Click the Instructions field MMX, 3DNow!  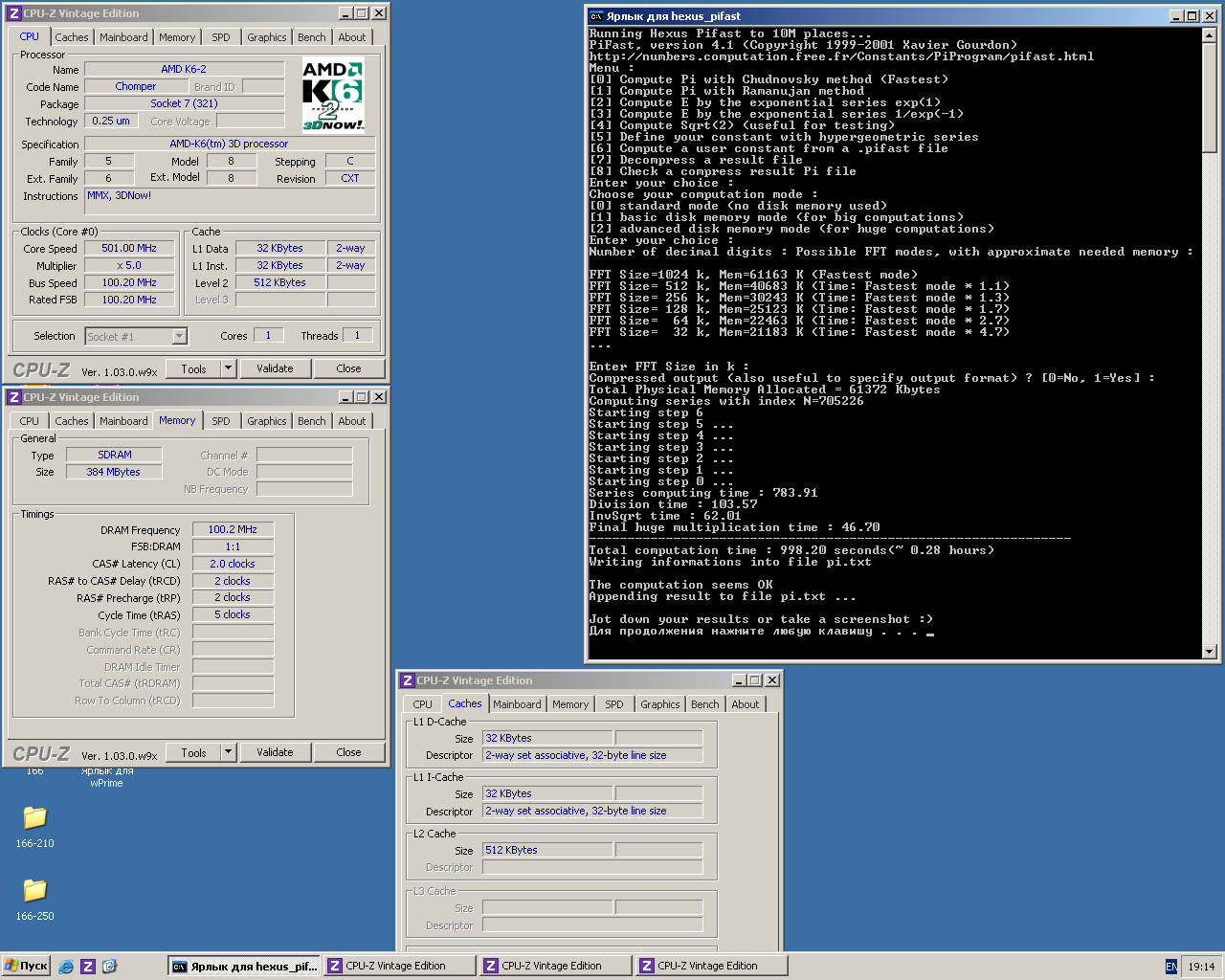coord(230,201)
